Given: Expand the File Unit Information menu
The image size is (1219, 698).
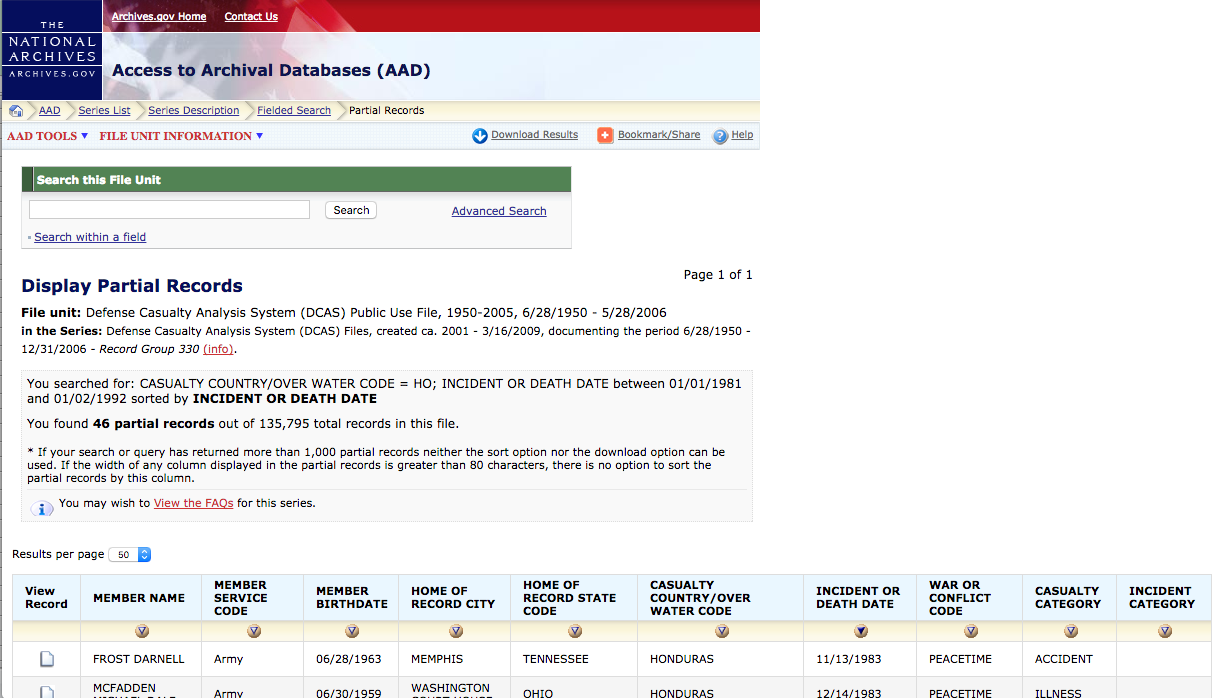Looking at the screenshot, I should tap(181, 136).
